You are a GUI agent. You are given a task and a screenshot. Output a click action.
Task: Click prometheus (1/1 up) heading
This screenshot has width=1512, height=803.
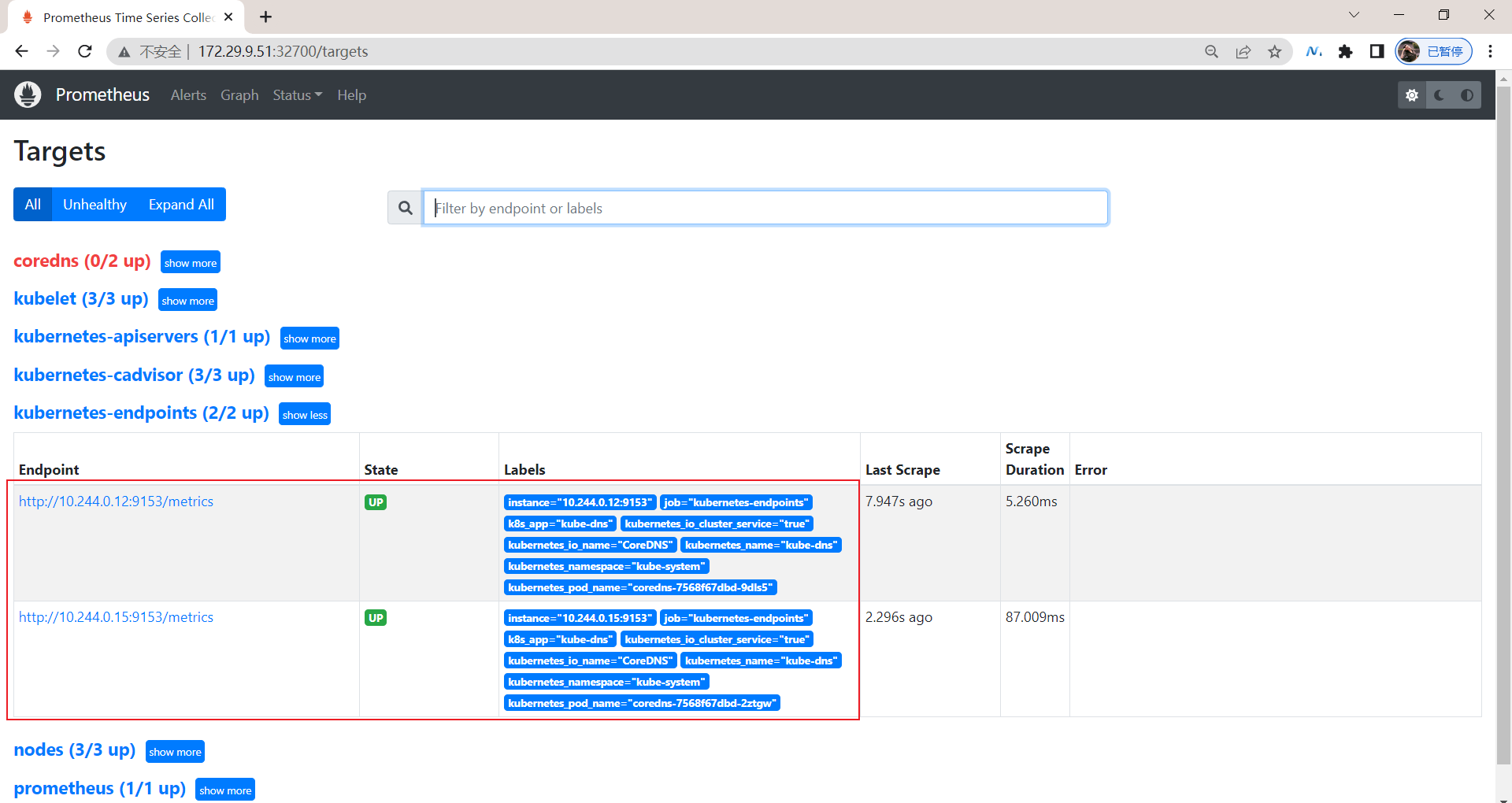coord(99,788)
